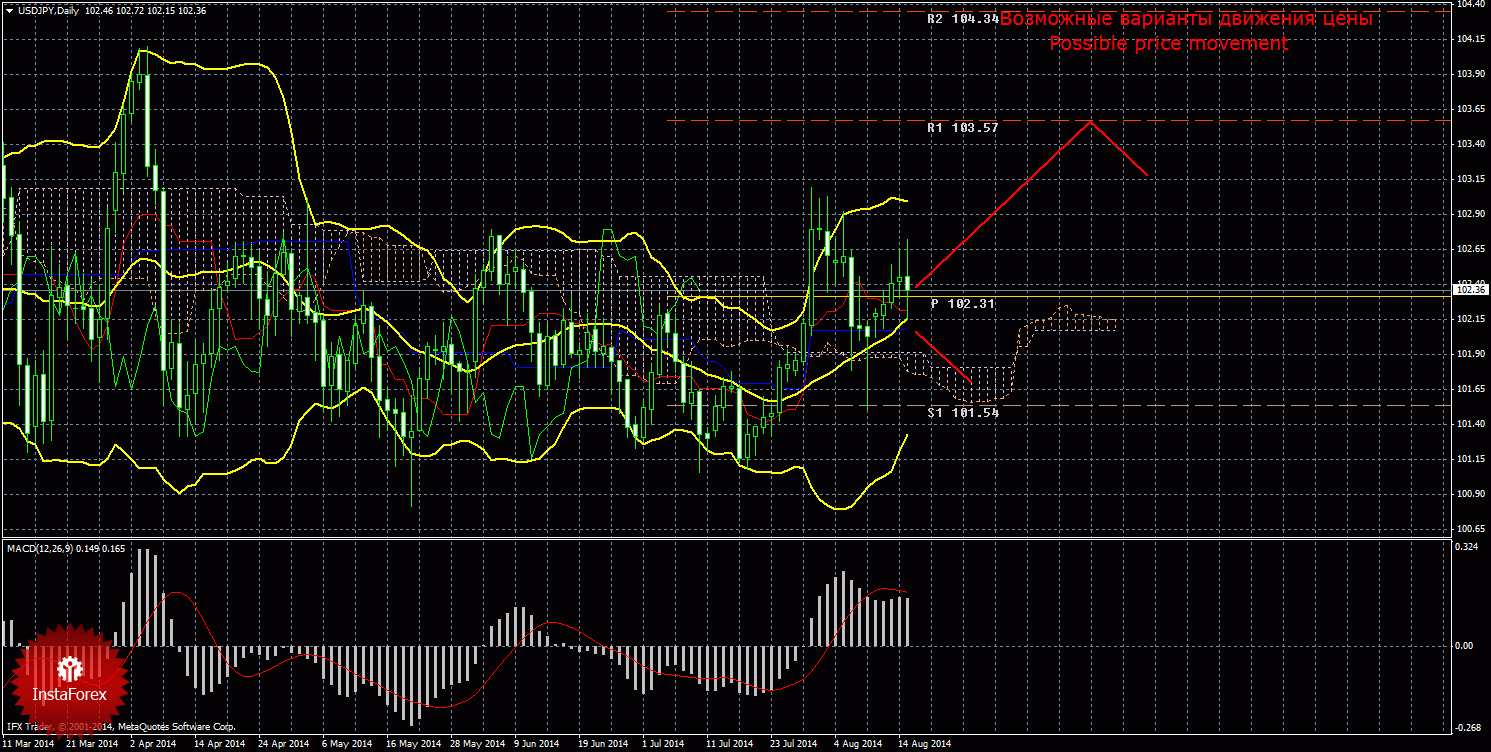Click the 'Possible price movement' text
The width and height of the screenshot is (1491, 752).
(x=1168, y=44)
